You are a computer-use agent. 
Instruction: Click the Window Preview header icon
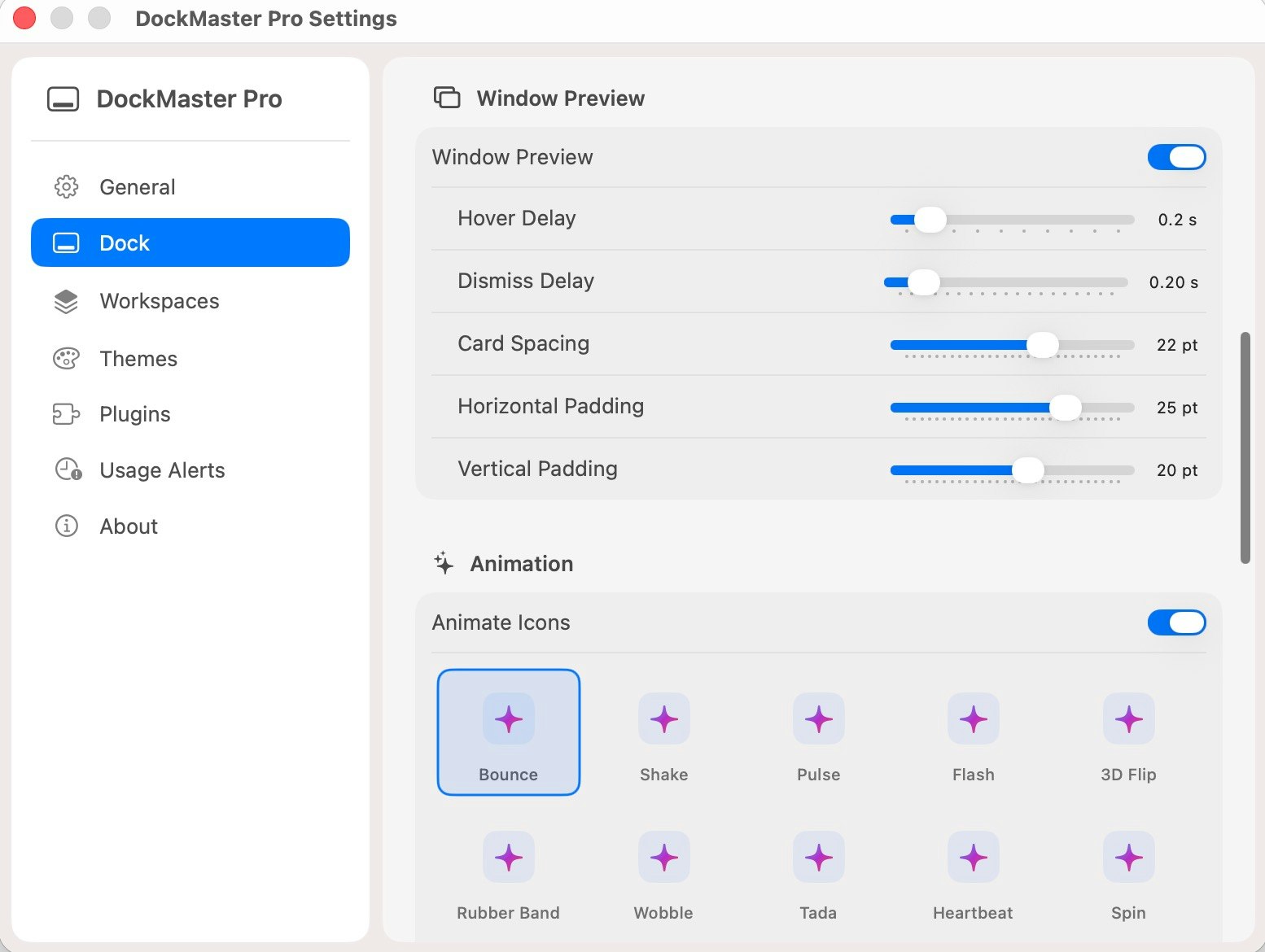(446, 97)
